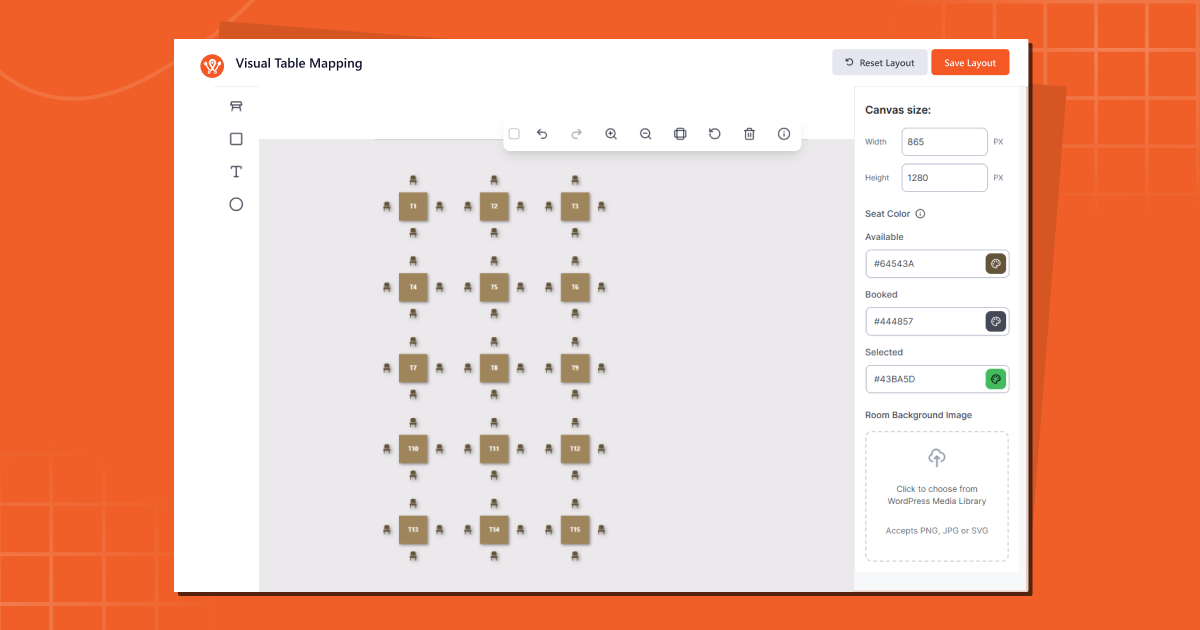Delete selected element with trash icon
The width and height of the screenshot is (1200, 630).
749,133
